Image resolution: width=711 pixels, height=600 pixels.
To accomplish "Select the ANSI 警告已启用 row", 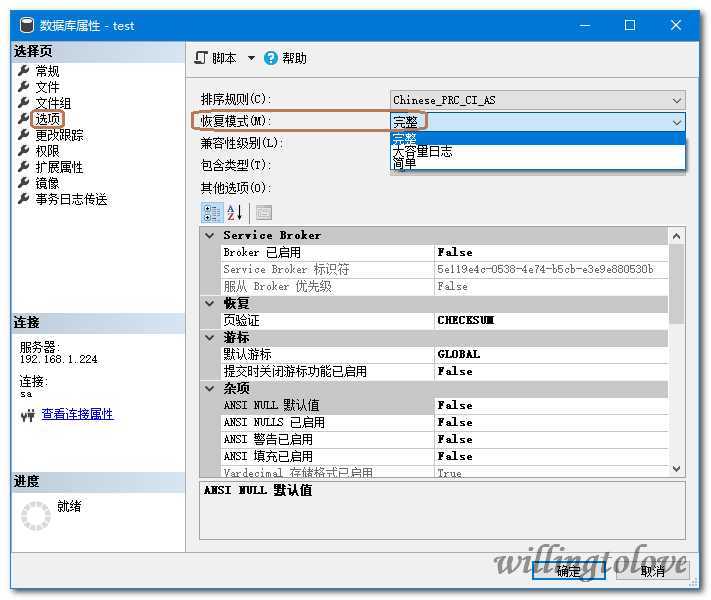I will point(444,439).
